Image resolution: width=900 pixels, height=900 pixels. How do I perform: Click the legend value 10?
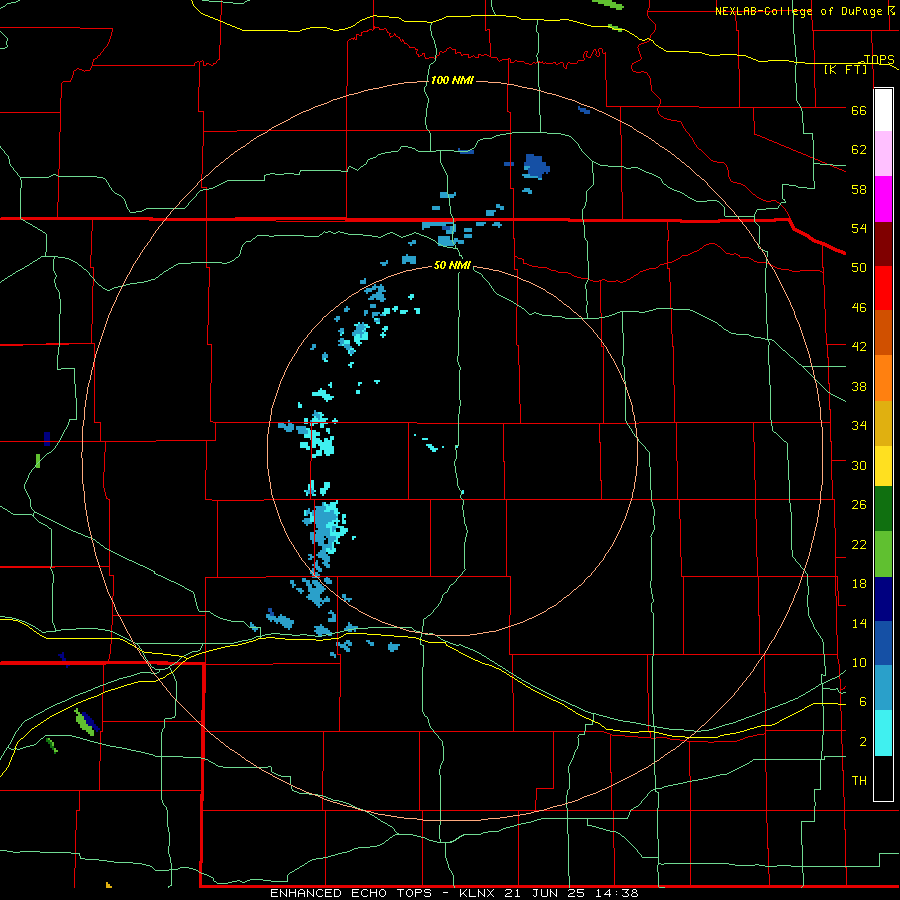pos(859,663)
